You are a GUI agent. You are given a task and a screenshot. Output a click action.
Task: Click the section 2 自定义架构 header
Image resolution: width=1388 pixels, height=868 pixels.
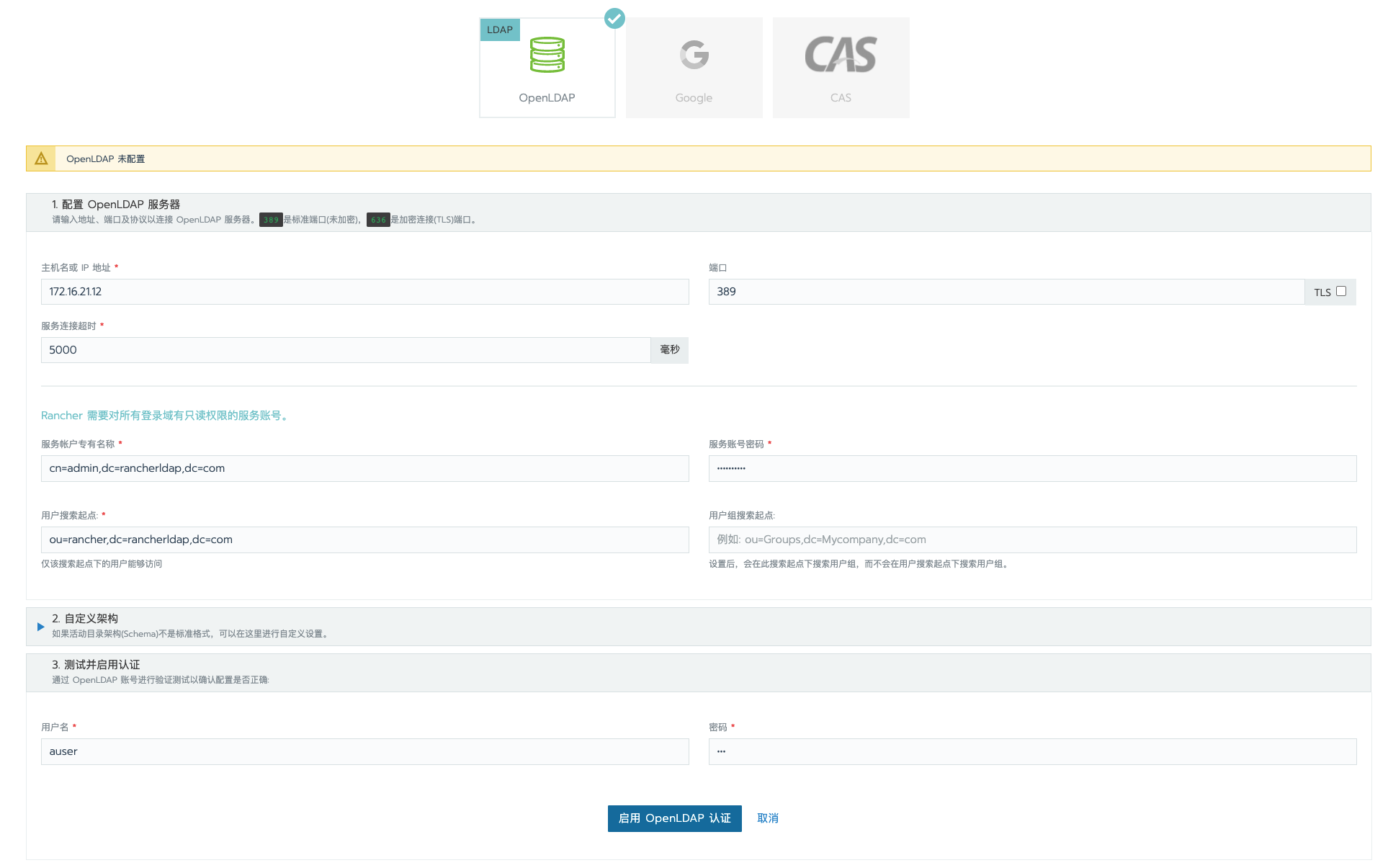click(85, 619)
